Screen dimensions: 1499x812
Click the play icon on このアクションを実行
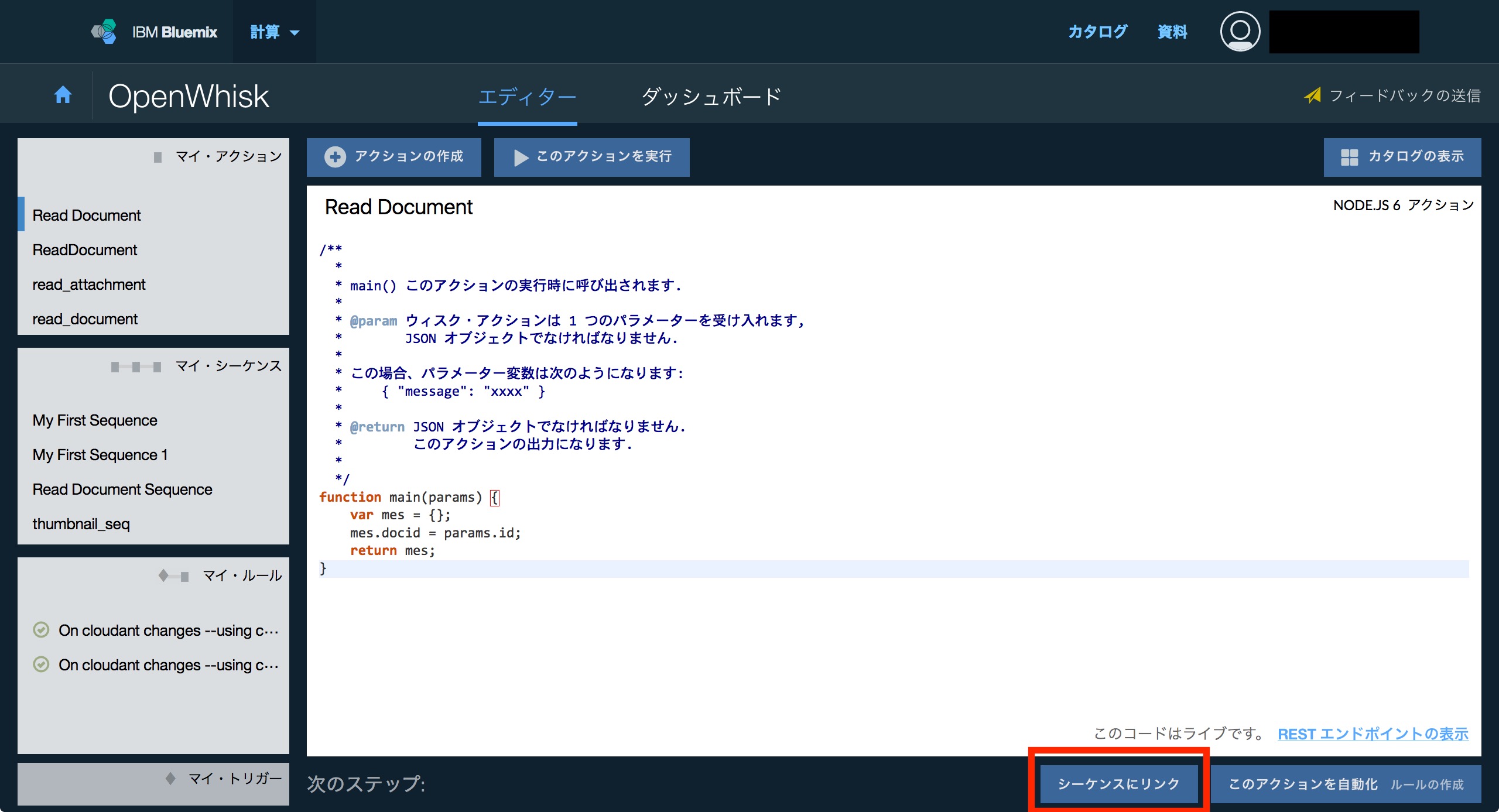coord(520,157)
